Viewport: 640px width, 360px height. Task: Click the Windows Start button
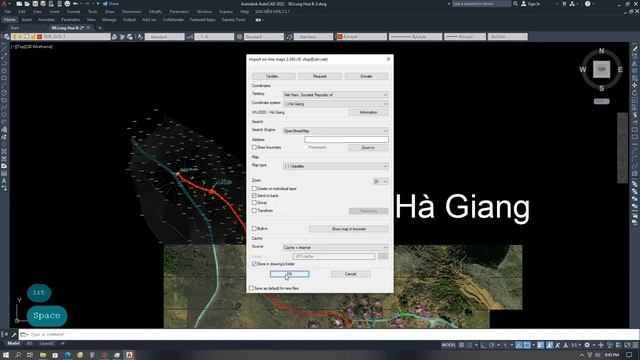(x=6, y=355)
